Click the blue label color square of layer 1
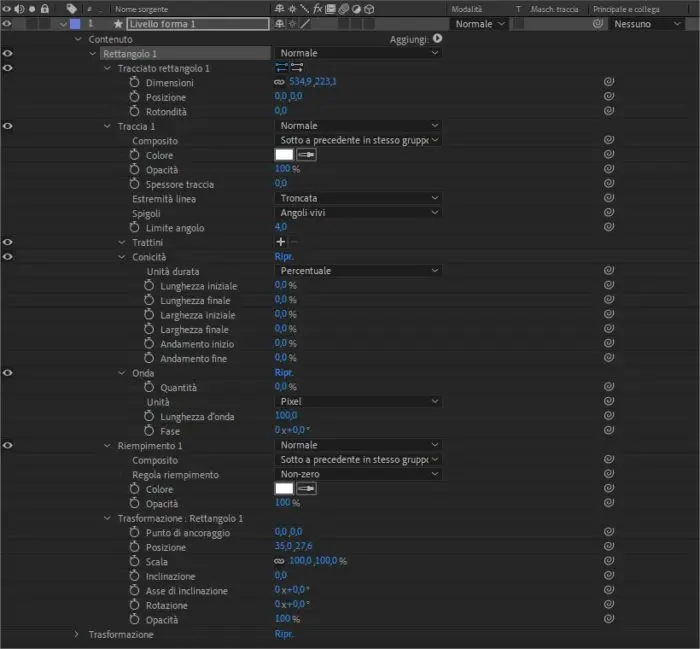700x649 pixels. 75,24
